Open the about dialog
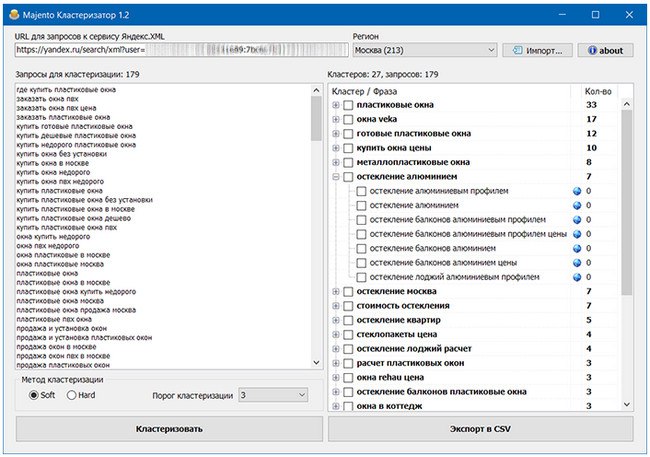The width and height of the screenshot is (650, 457). coord(606,51)
